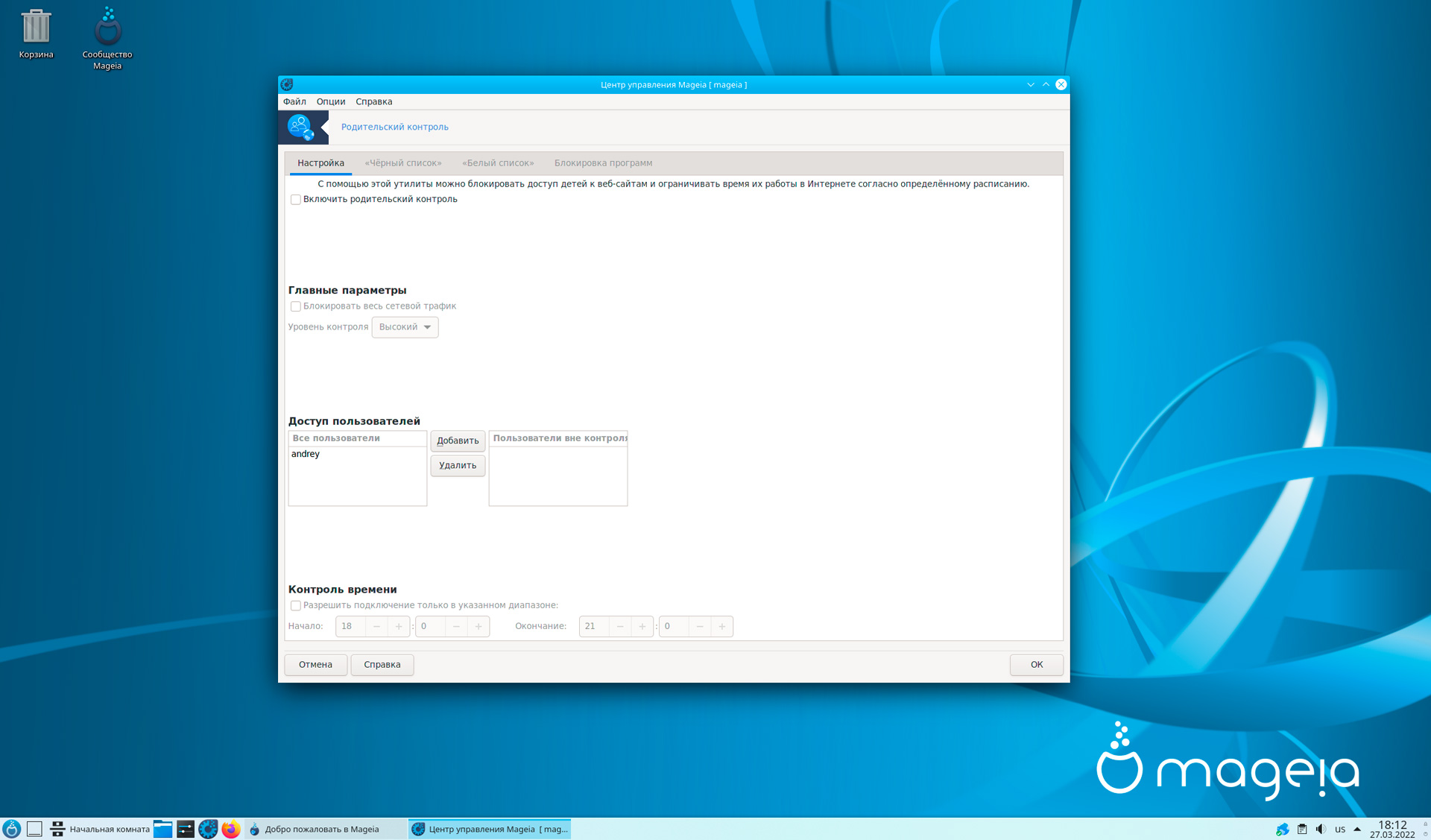Open the clipboard tray icon
1431x840 pixels.
click(x=1302, y=829)
